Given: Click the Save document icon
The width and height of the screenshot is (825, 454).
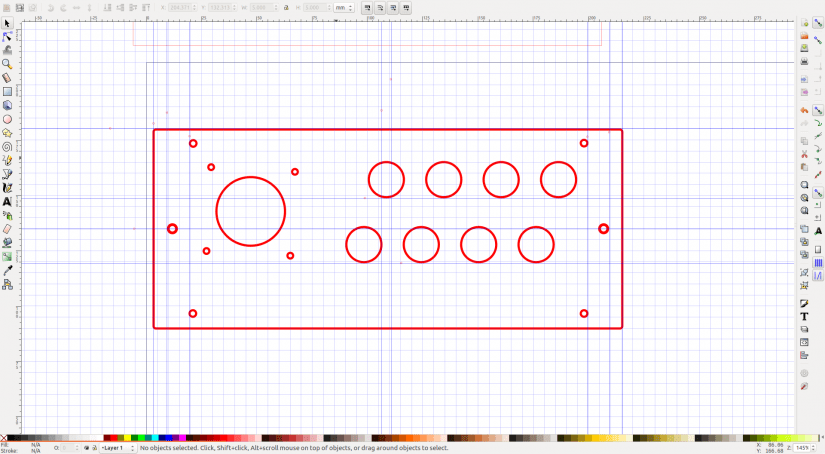Looking at the screenshot, I should coord(804,48).
